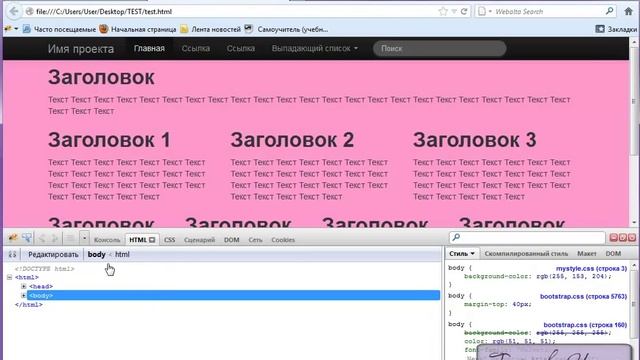Switch to the CSS tab
This screenshot has height=360, width=640.
click(169, 240)
